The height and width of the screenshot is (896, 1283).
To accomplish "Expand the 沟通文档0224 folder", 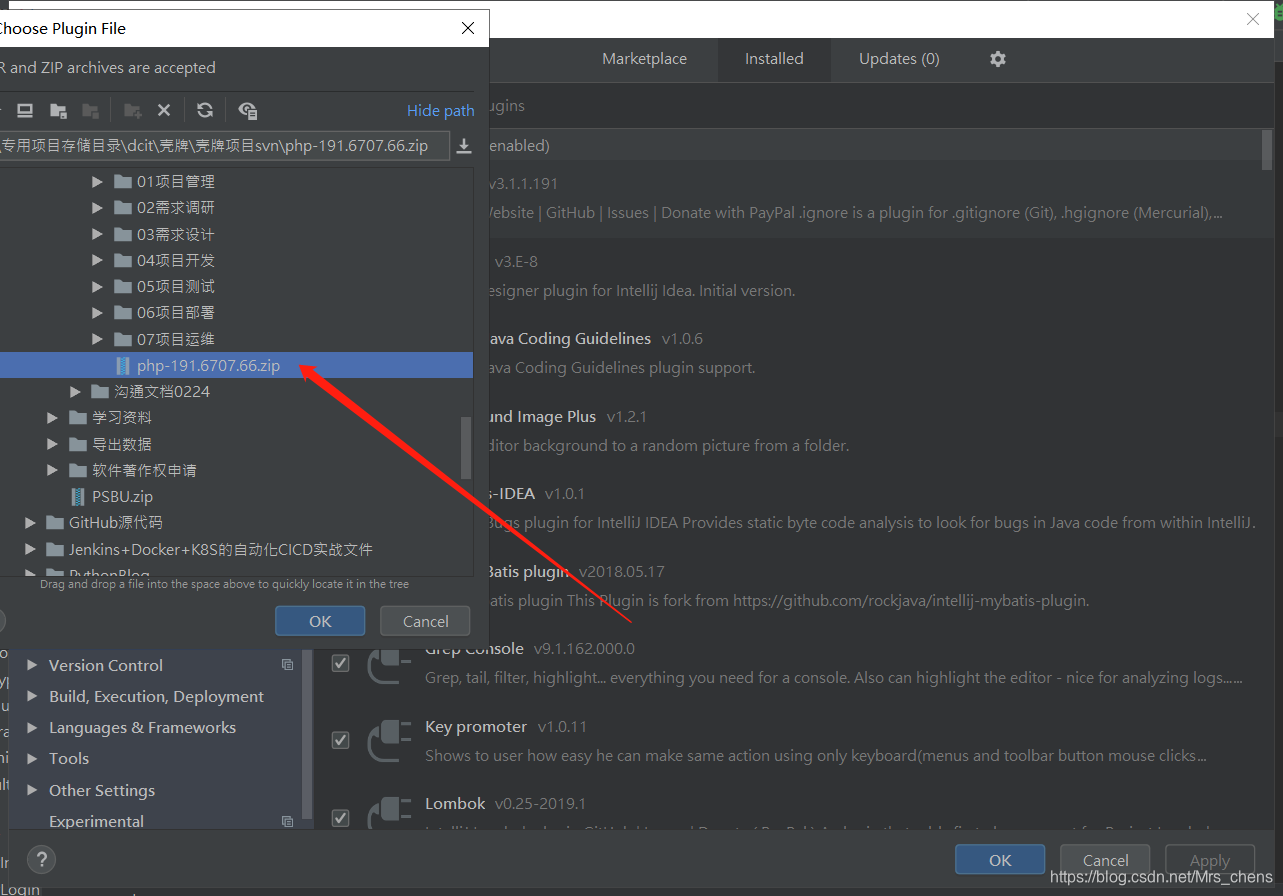I will tap(75, 391).
